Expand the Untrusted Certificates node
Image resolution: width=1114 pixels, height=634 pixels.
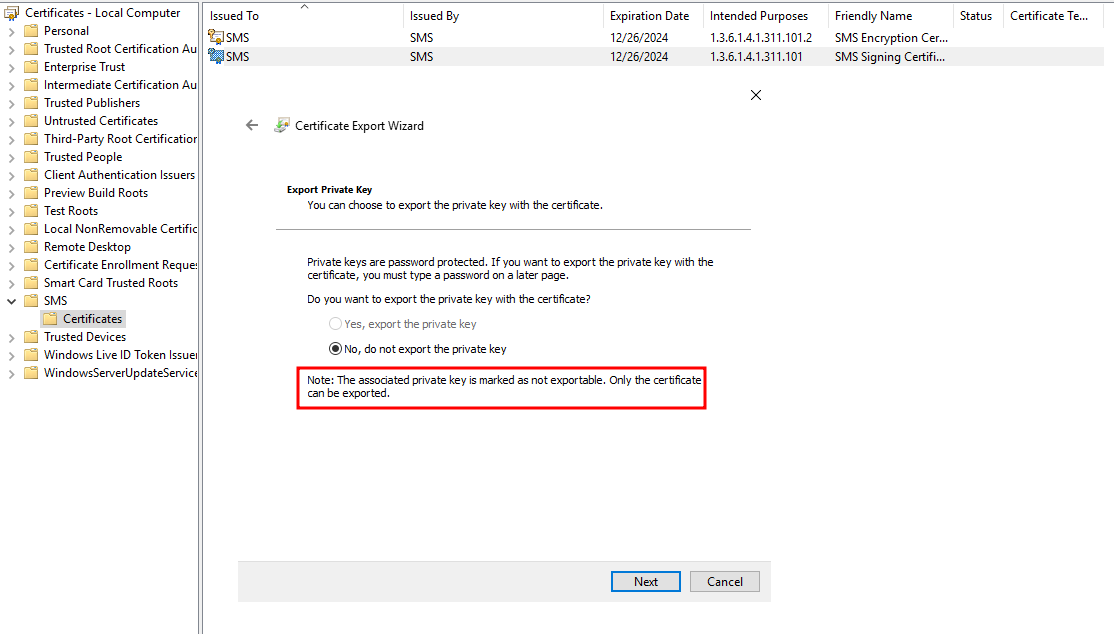click(11, 122)
